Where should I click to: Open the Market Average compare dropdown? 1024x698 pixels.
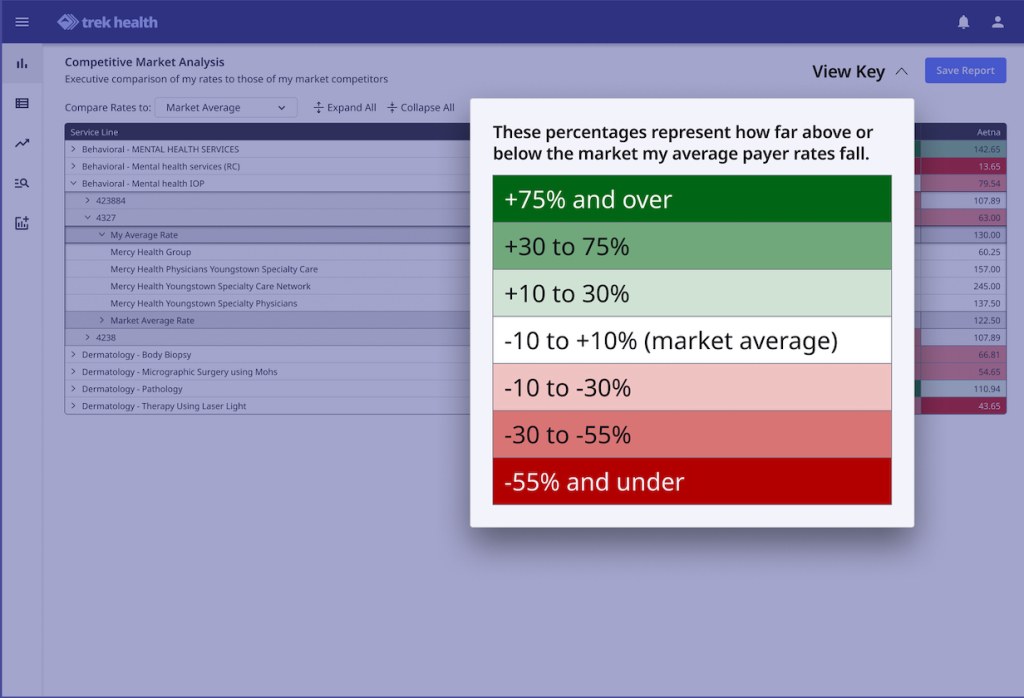click(x=225, y=108)
